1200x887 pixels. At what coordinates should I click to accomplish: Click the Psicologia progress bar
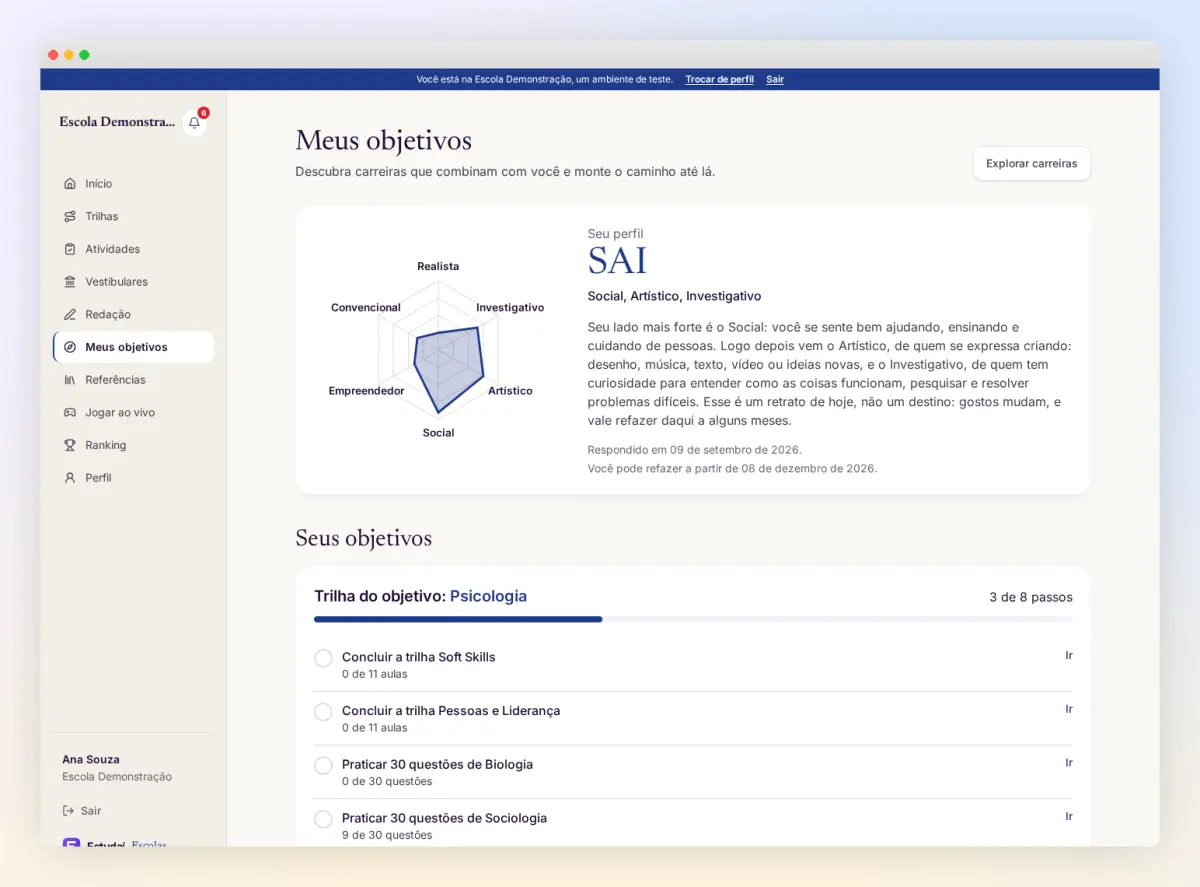693,619
